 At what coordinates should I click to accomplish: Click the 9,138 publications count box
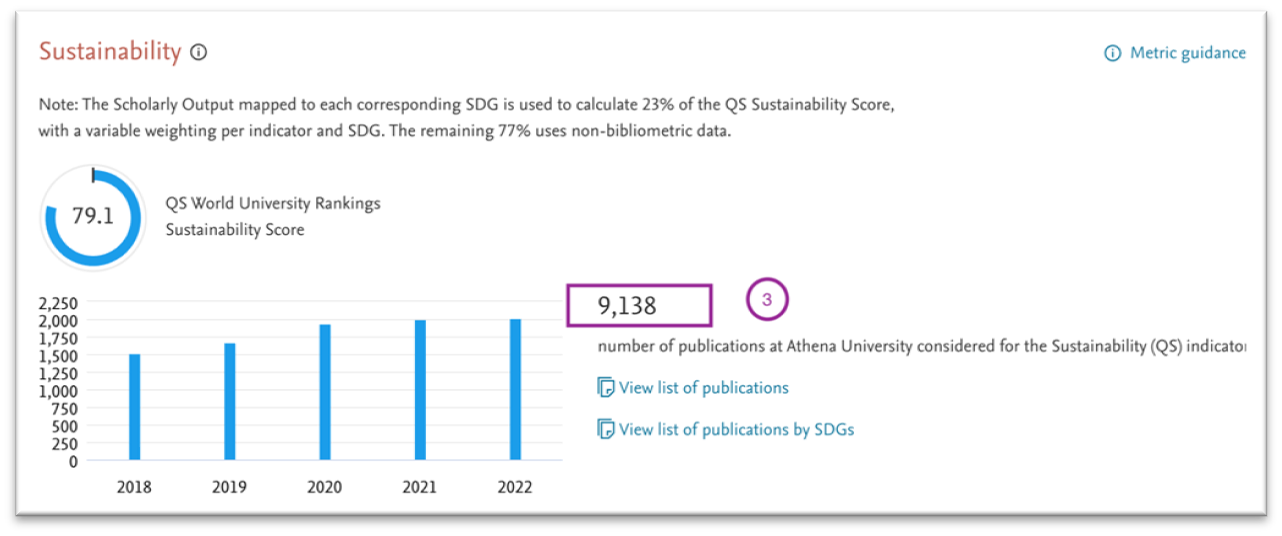(640, 305)
